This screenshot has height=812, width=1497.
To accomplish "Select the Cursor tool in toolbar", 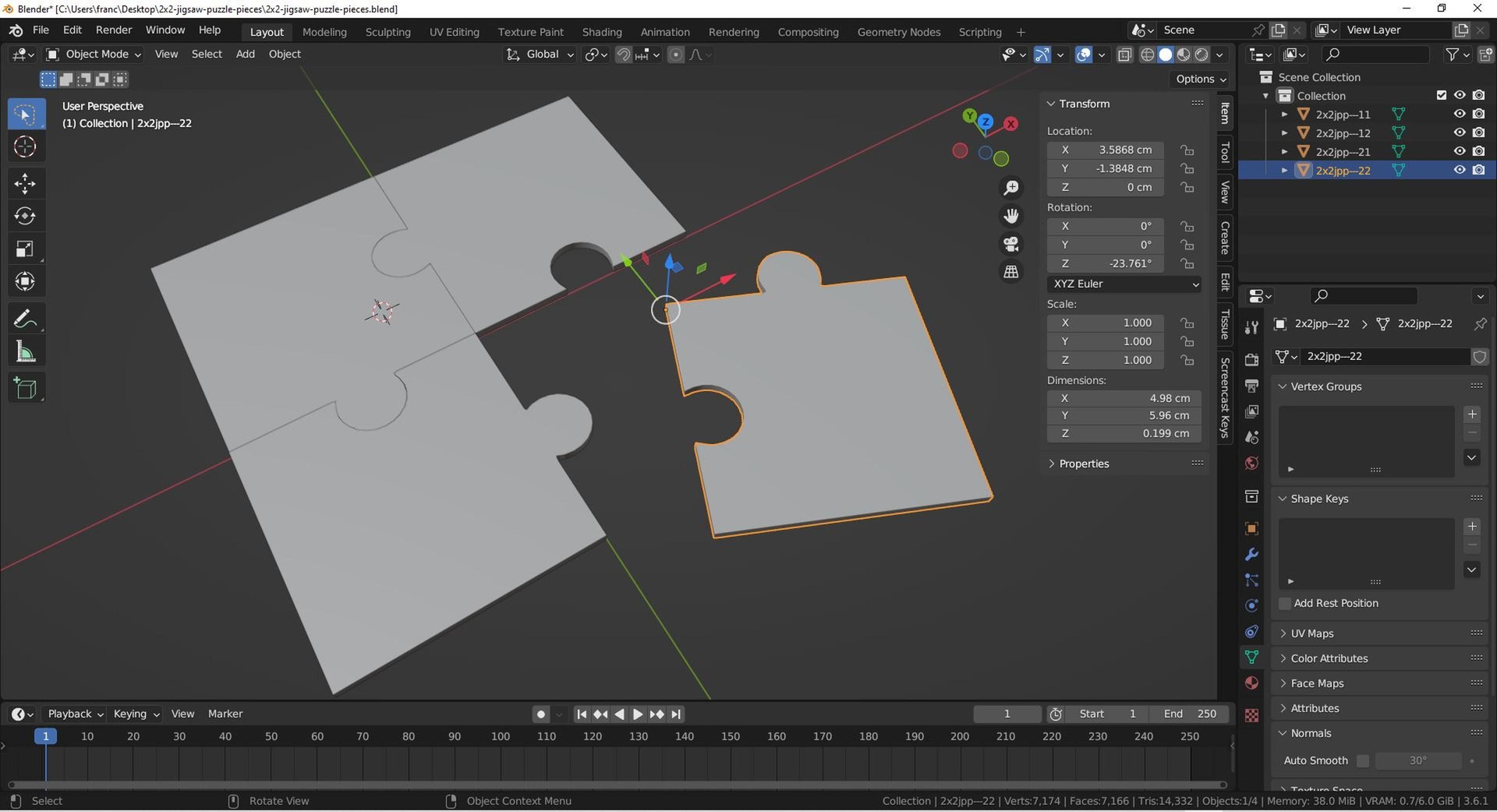I will click(x=25, y=147).
